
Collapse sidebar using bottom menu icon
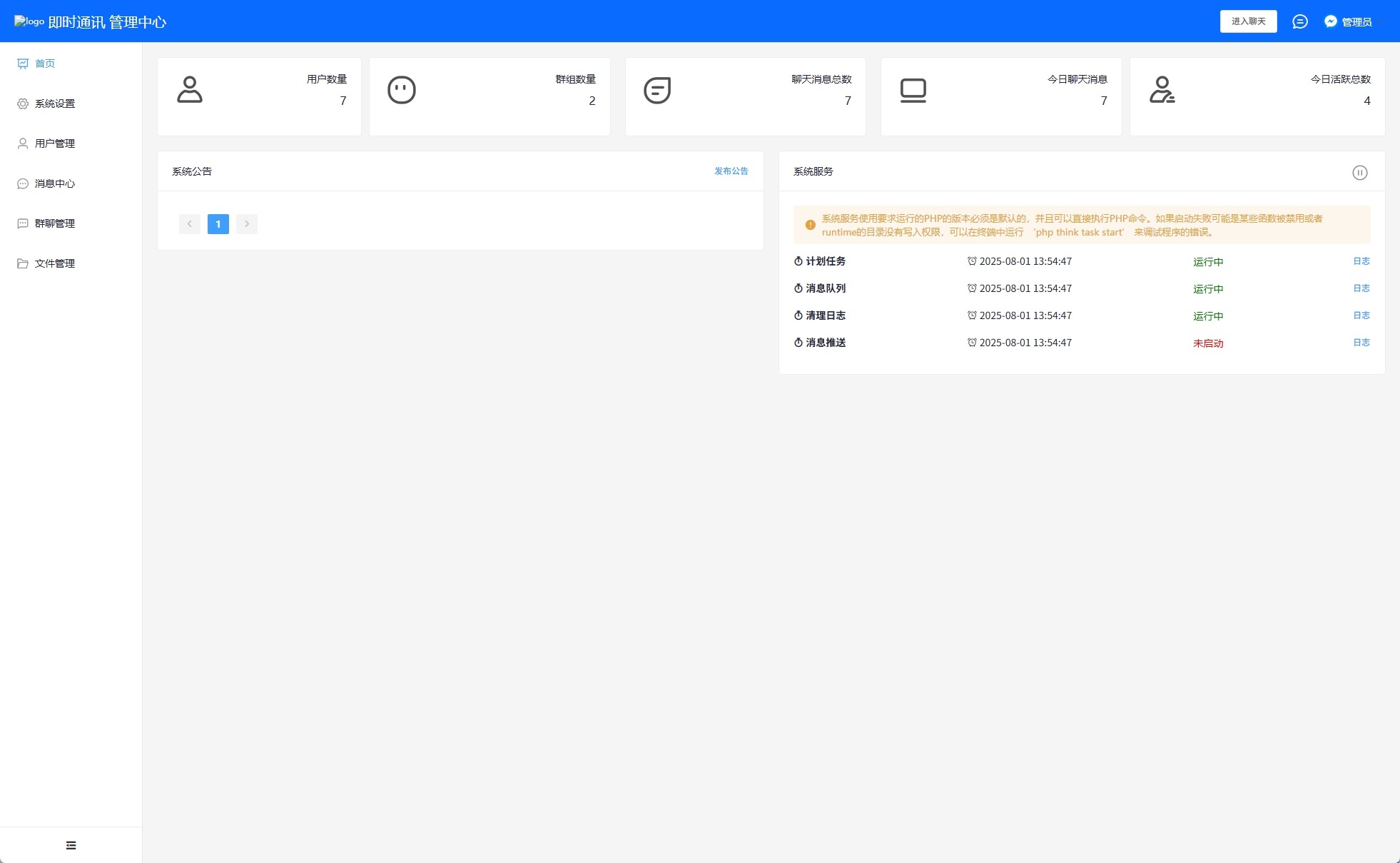tap(71, 845)
